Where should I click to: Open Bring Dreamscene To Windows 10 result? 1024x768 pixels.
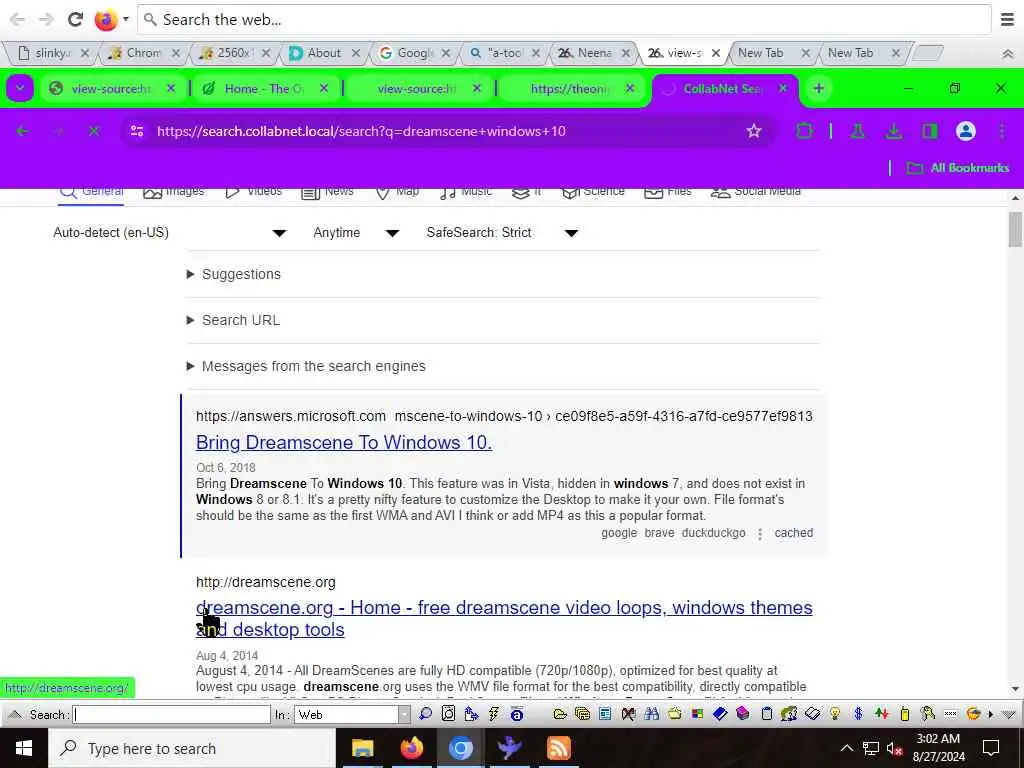click(344, 443)
